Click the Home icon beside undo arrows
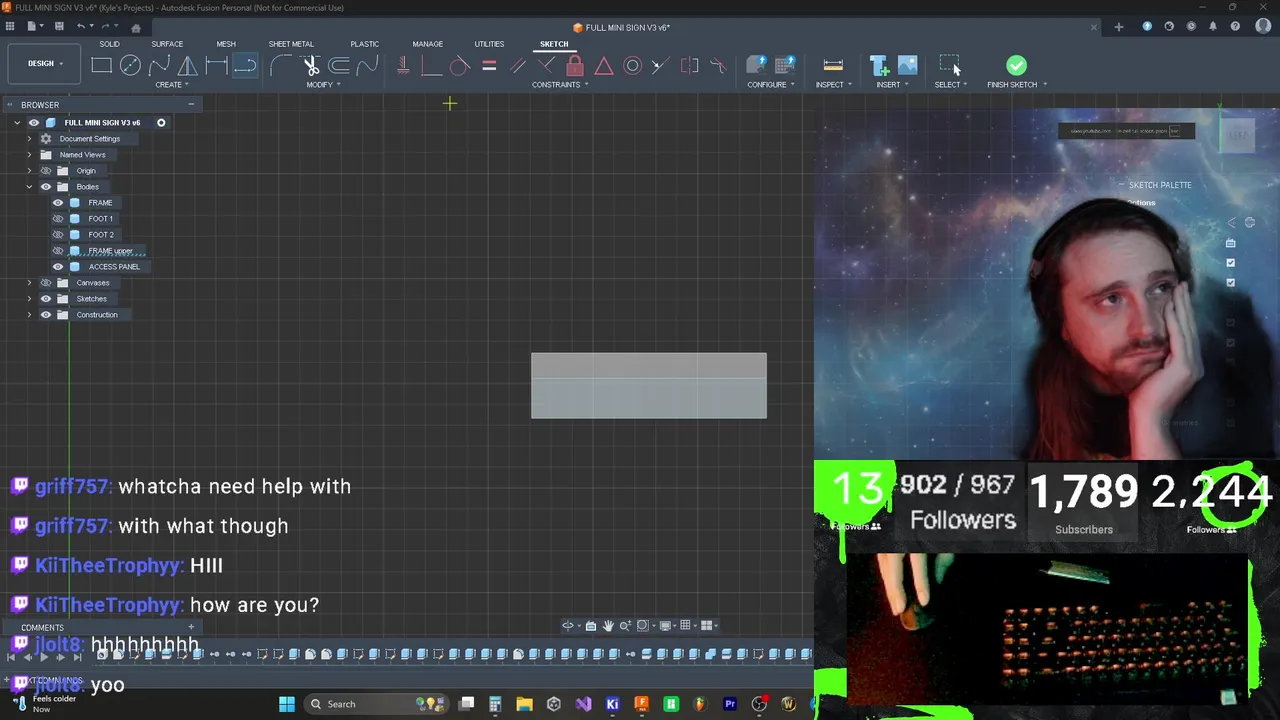Screen dimensions: 1280x720 [x=136, y=27]
